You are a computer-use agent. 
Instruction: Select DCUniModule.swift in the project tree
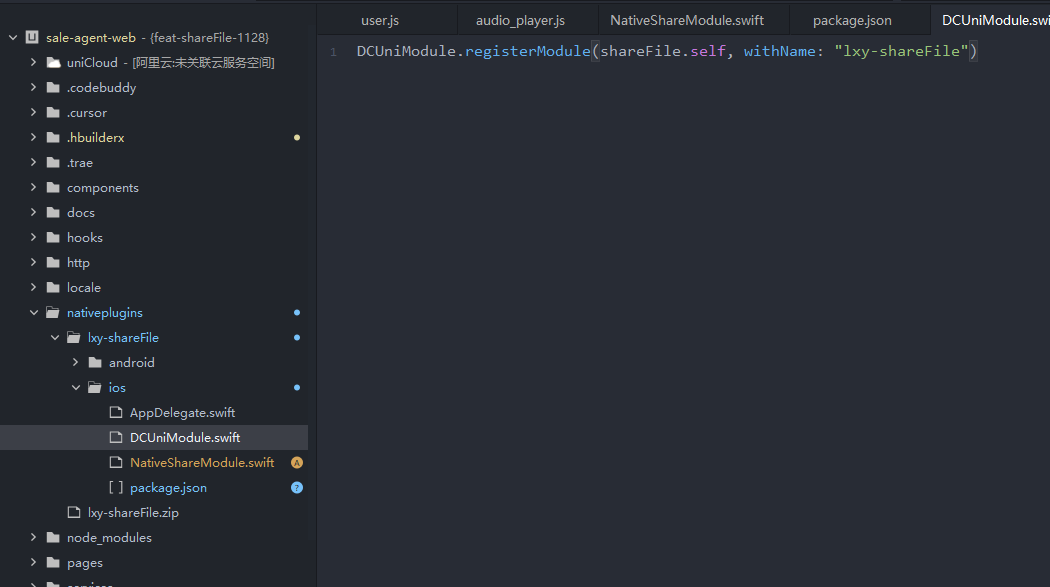tap(184, 438)
